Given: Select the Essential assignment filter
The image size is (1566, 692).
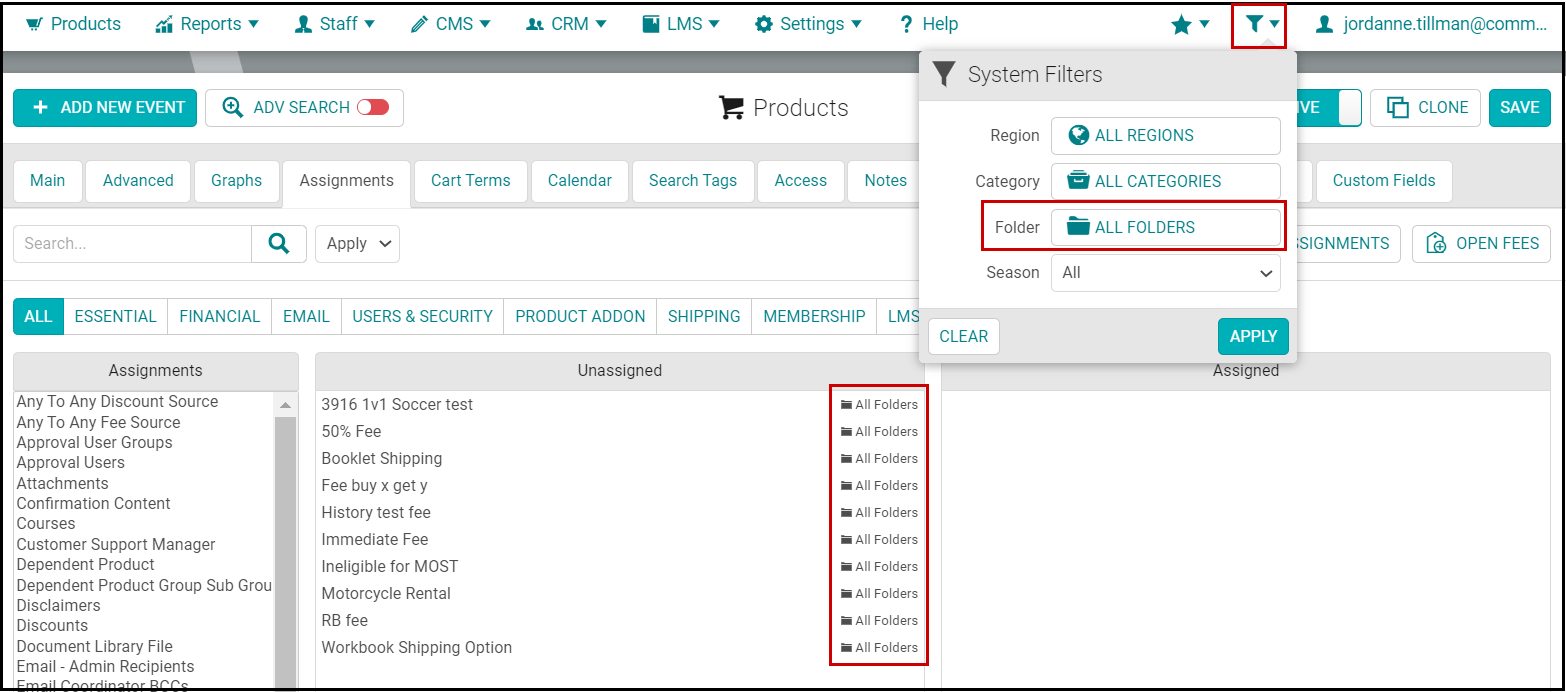Looking at the screenshot, I should [115, 316].
